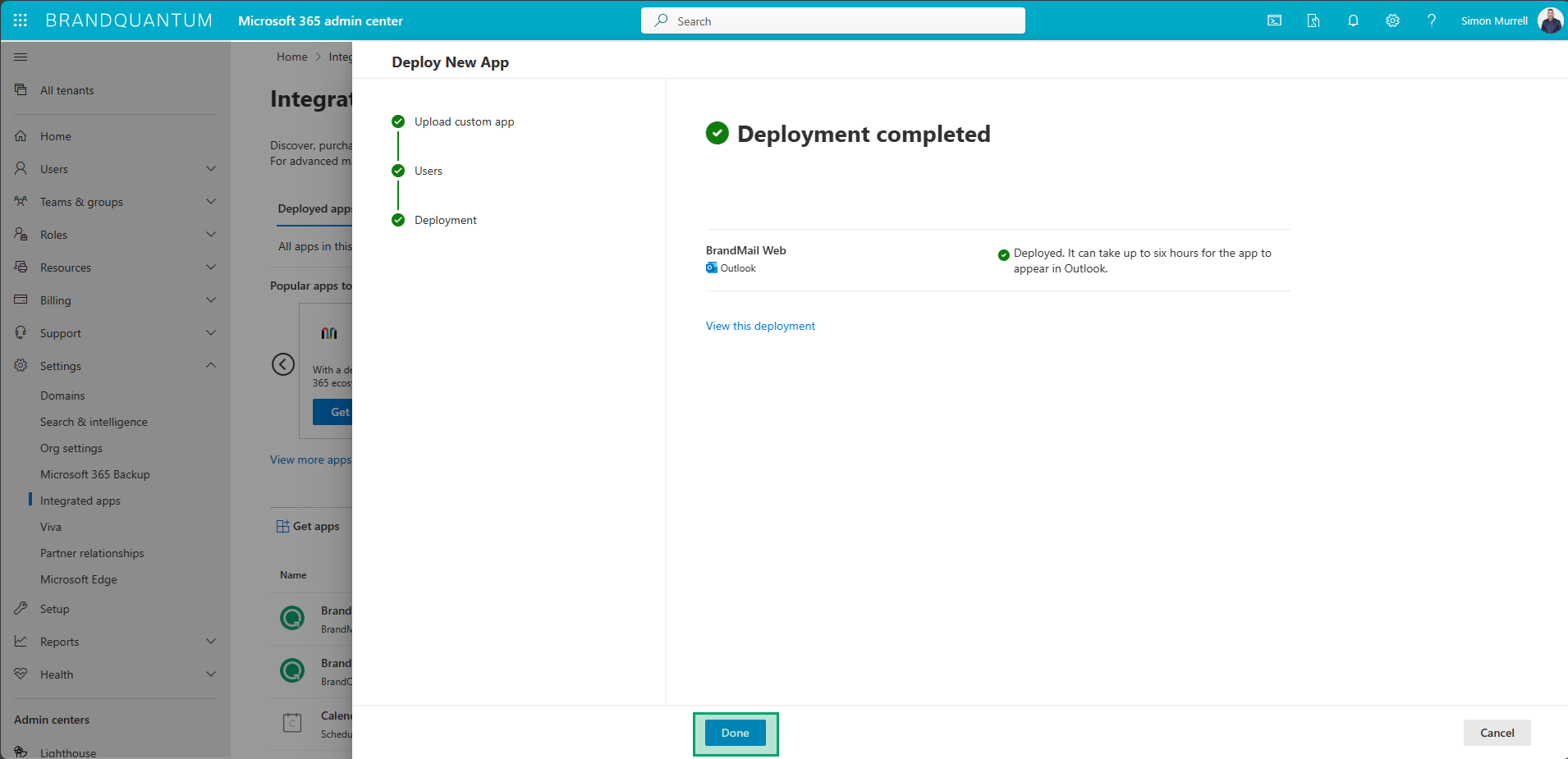Click the Cancel button

1497,733
